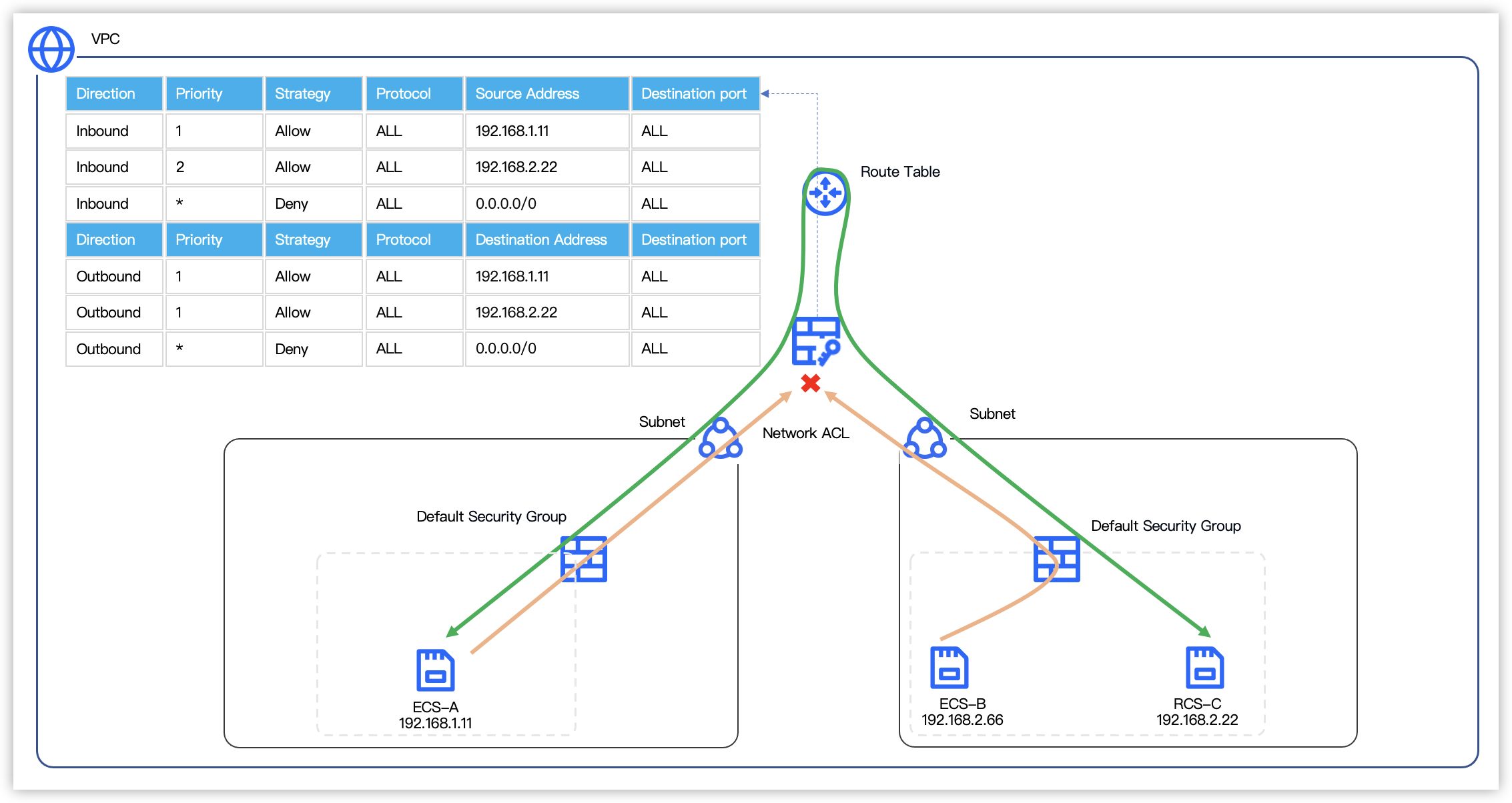1512x803 pixels.
Task: Click Inbound priority 2 cell
Action: 214,167
